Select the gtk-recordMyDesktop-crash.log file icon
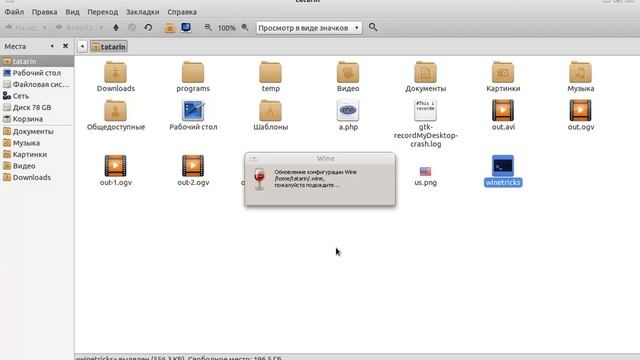640x360 pixels. point(425,111)
